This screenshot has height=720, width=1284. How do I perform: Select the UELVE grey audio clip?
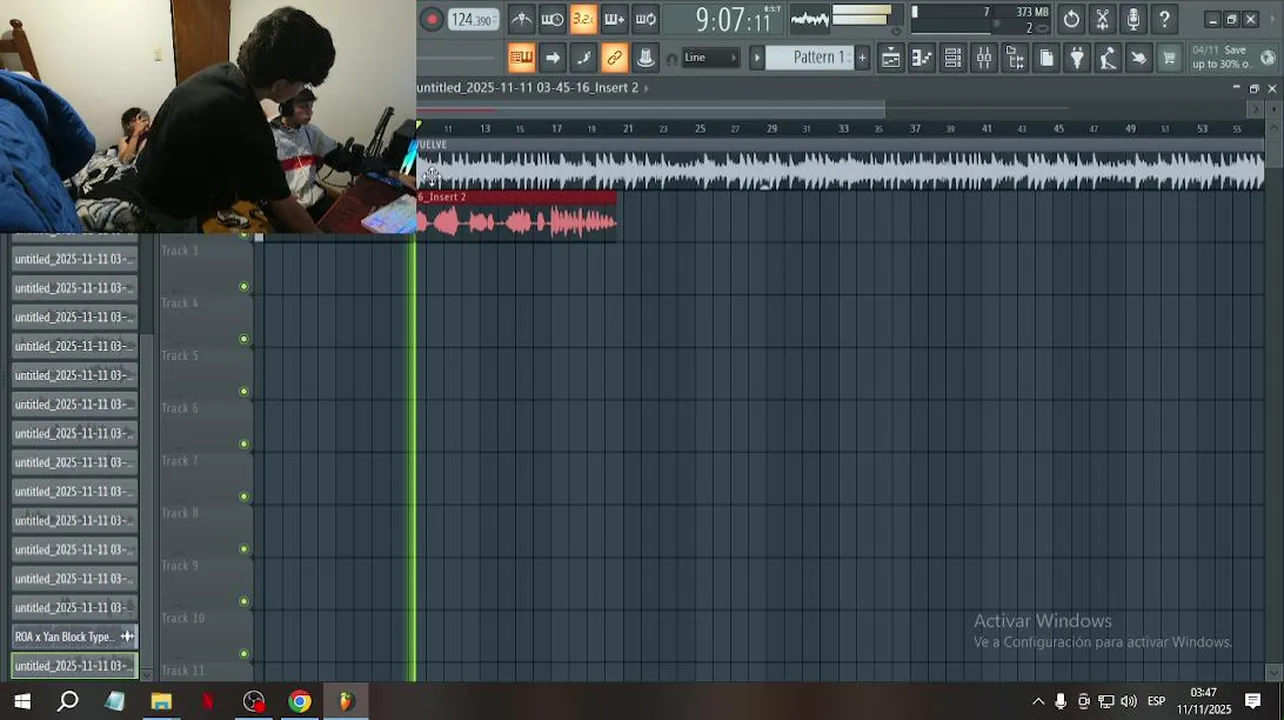[841, 164]
